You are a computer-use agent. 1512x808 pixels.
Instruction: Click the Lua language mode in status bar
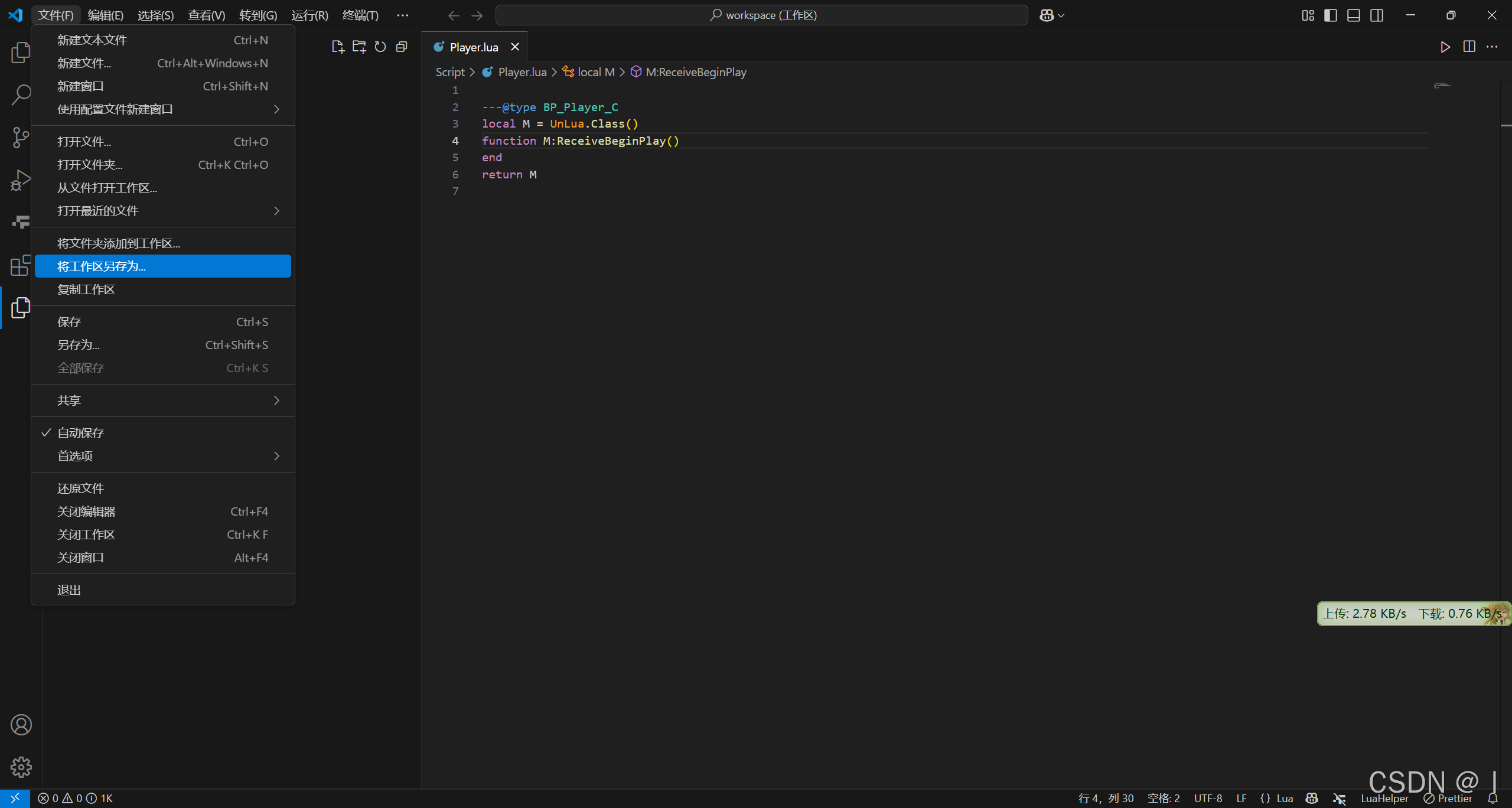click(1285, 799)
